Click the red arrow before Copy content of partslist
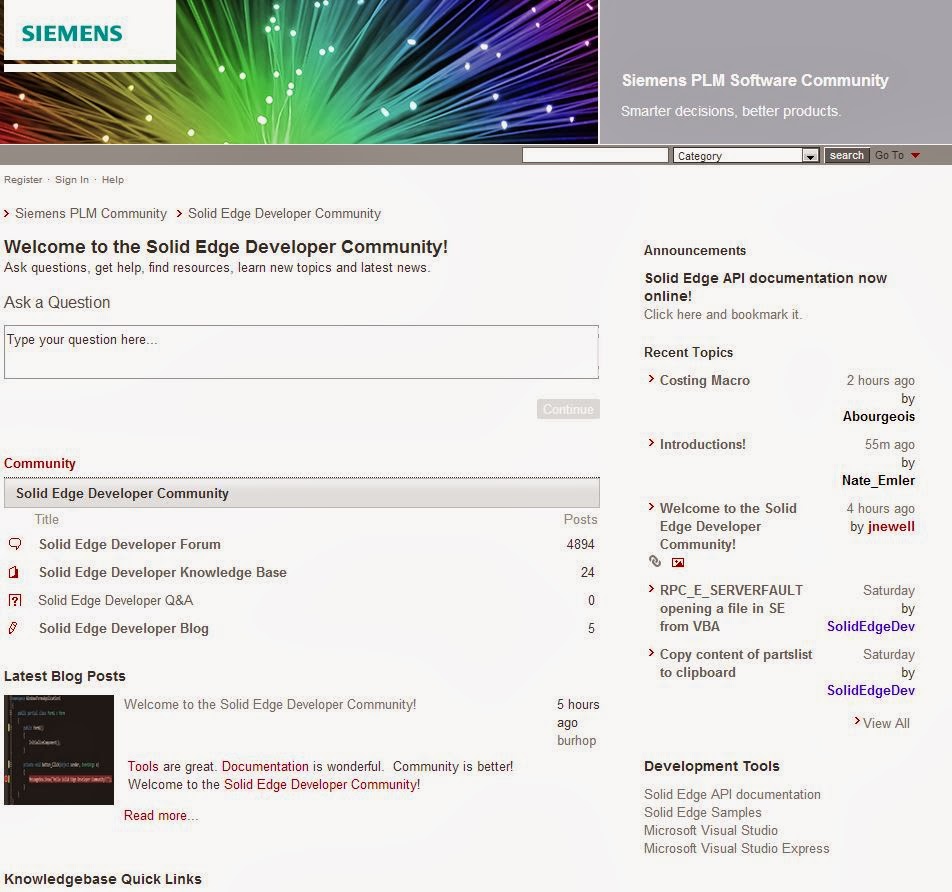Screen dimensions: 952x892 pyautogui.click(x=651, y=653)
